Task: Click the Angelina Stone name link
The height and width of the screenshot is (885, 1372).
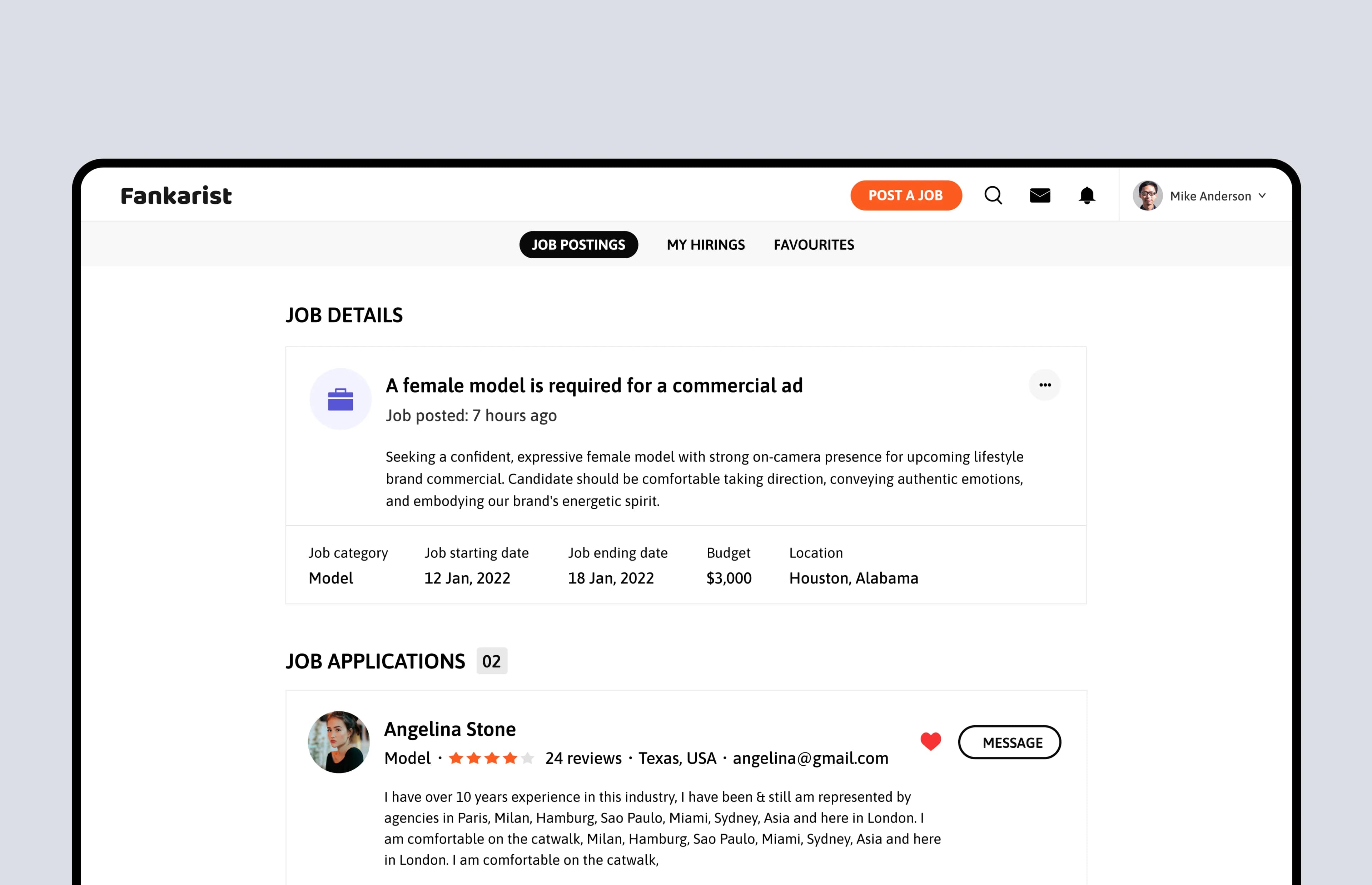Action: (450, 729)
